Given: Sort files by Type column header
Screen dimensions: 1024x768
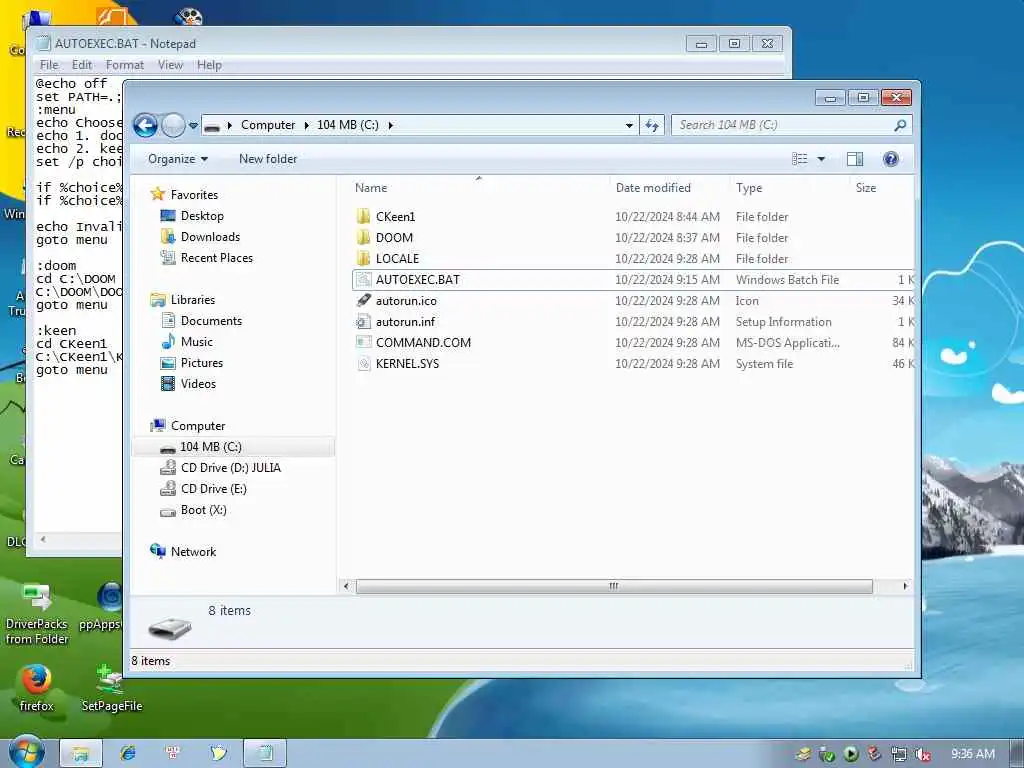Looking at the screenshot, I should coord(748,188).
